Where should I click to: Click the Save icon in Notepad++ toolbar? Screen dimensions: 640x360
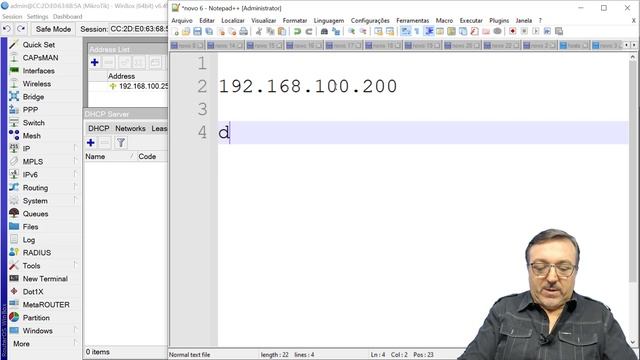click(198, 31)
